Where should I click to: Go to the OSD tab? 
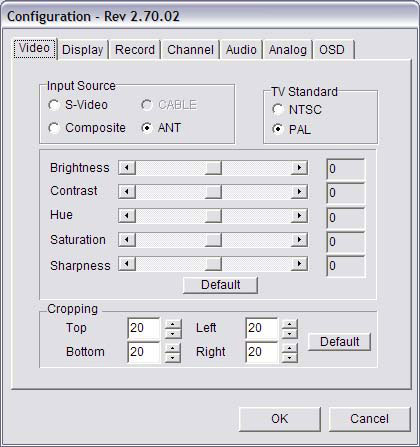pyautogui.click(x=332, y=50)
